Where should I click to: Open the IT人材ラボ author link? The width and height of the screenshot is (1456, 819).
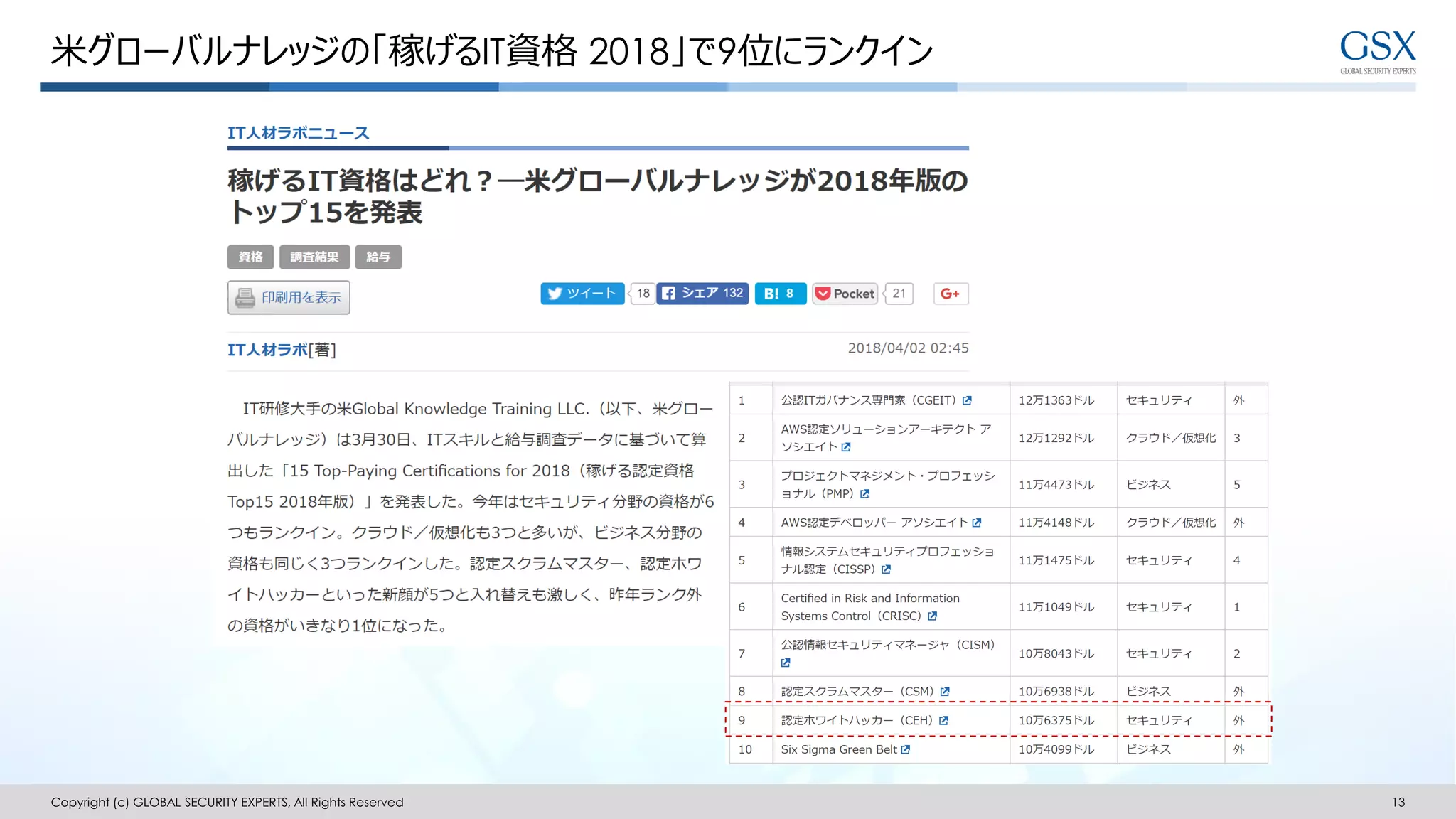click(x=268, y=350)
